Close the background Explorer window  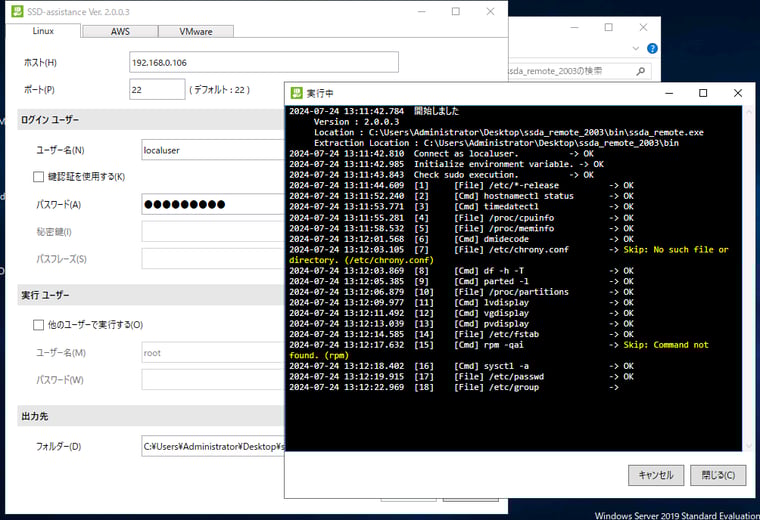[x=643, y=28]
